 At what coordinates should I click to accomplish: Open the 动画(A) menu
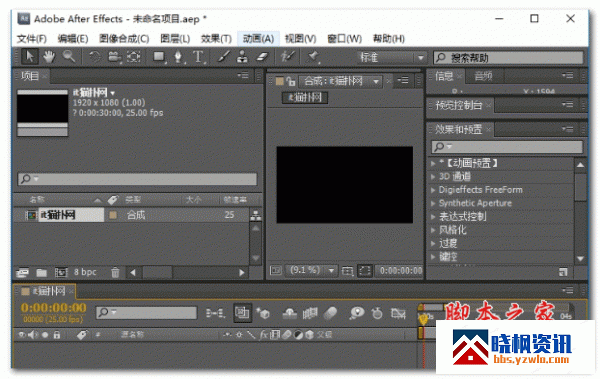258,39
